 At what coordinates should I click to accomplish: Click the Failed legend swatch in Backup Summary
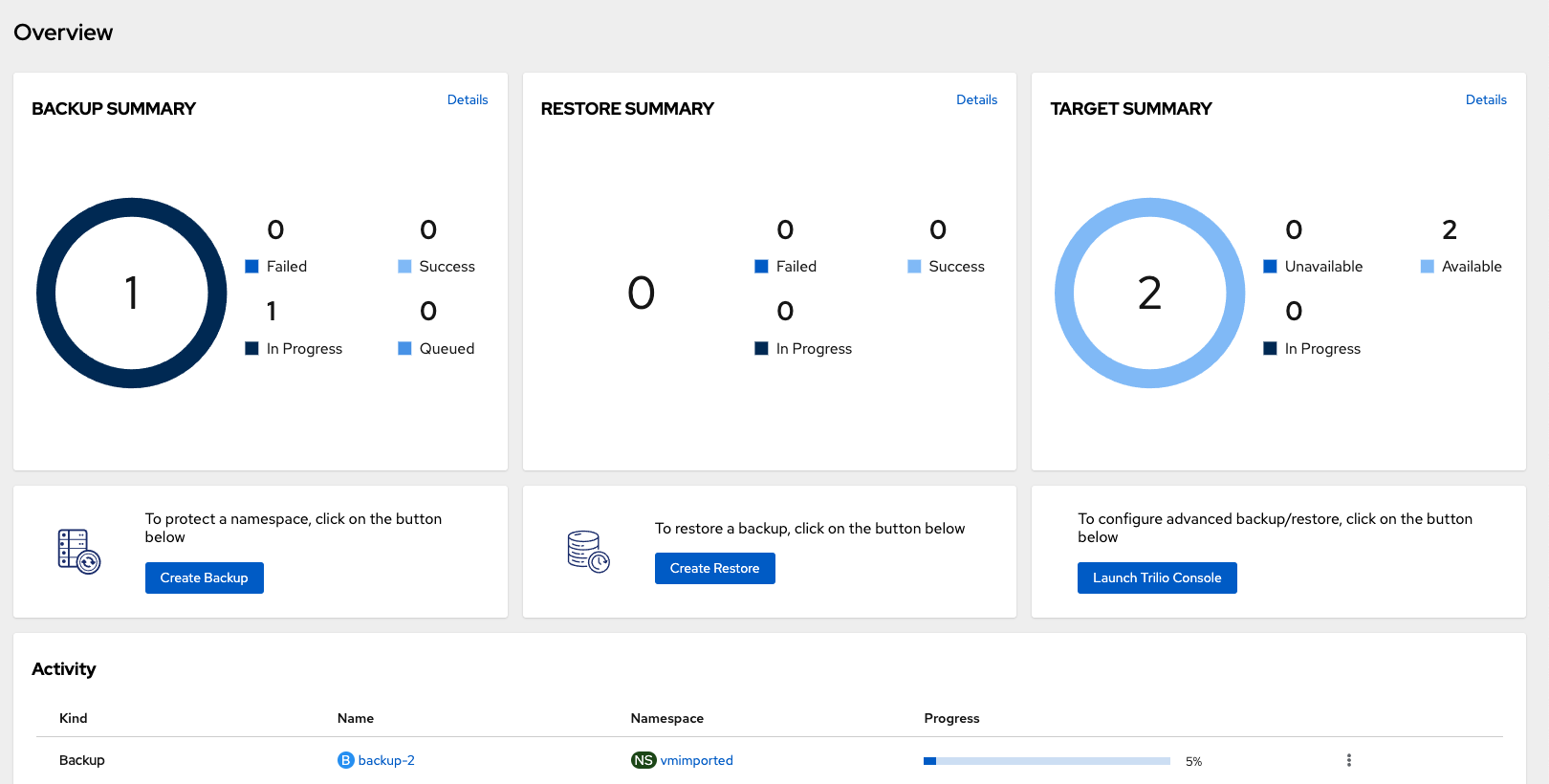pyautogui.click(x=252, y=267)
